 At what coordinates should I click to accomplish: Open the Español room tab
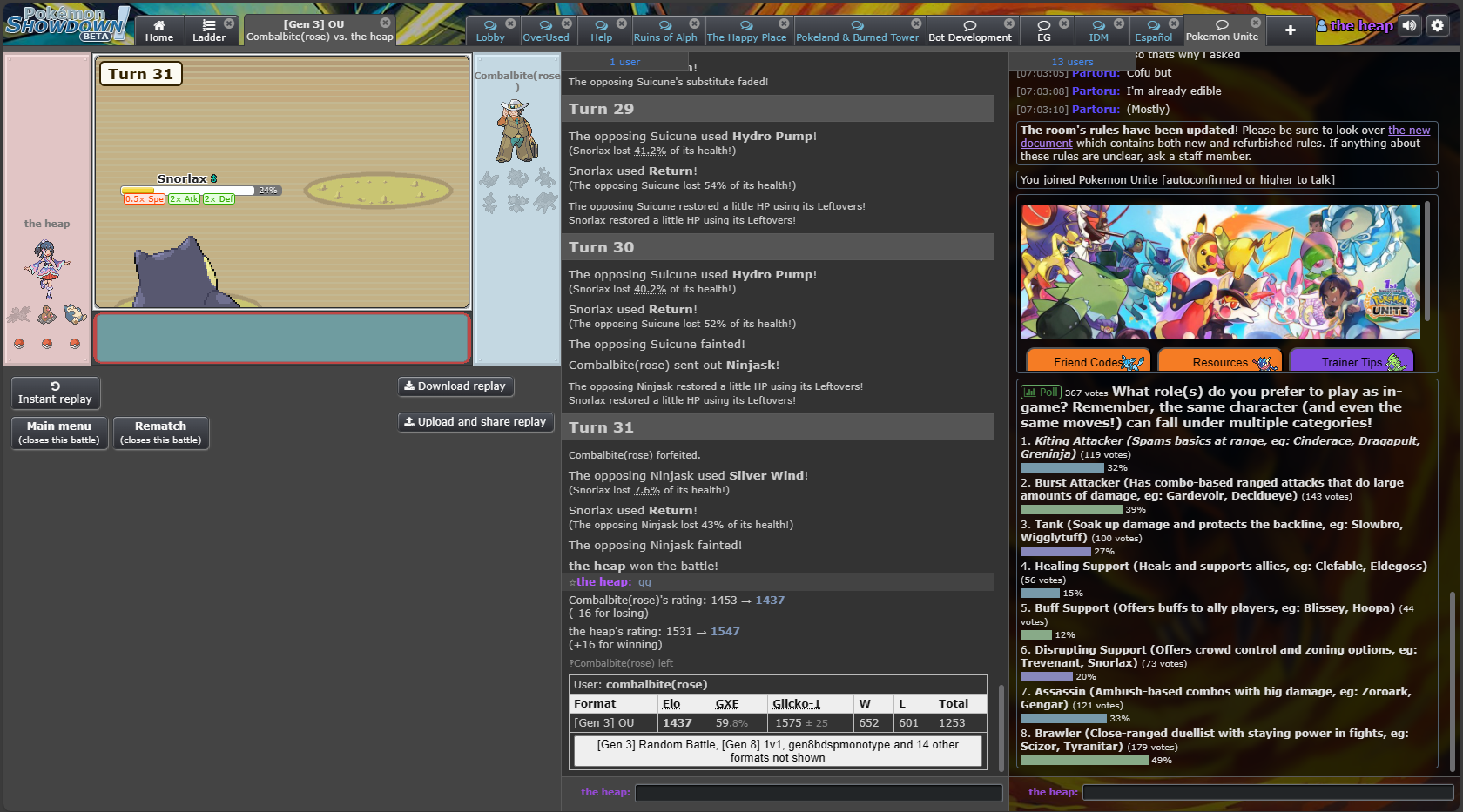point(1154,30)
